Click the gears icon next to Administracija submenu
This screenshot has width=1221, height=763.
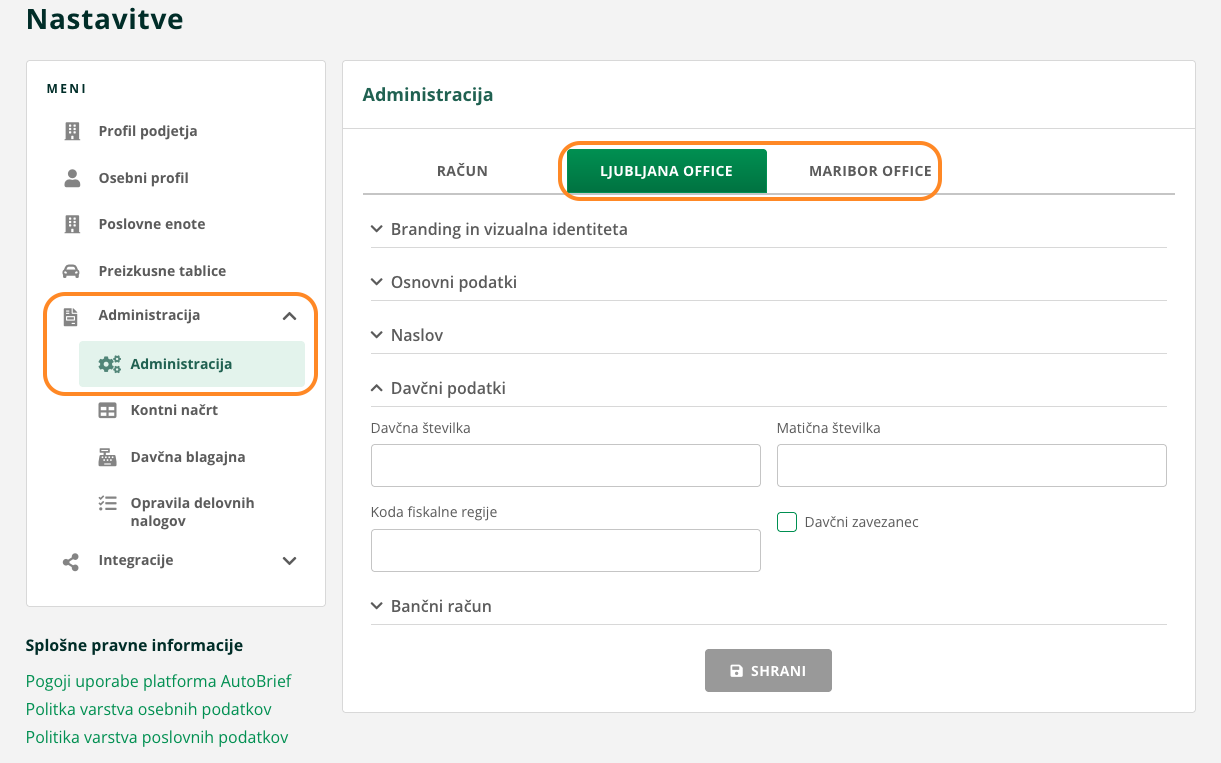[109, 364]
